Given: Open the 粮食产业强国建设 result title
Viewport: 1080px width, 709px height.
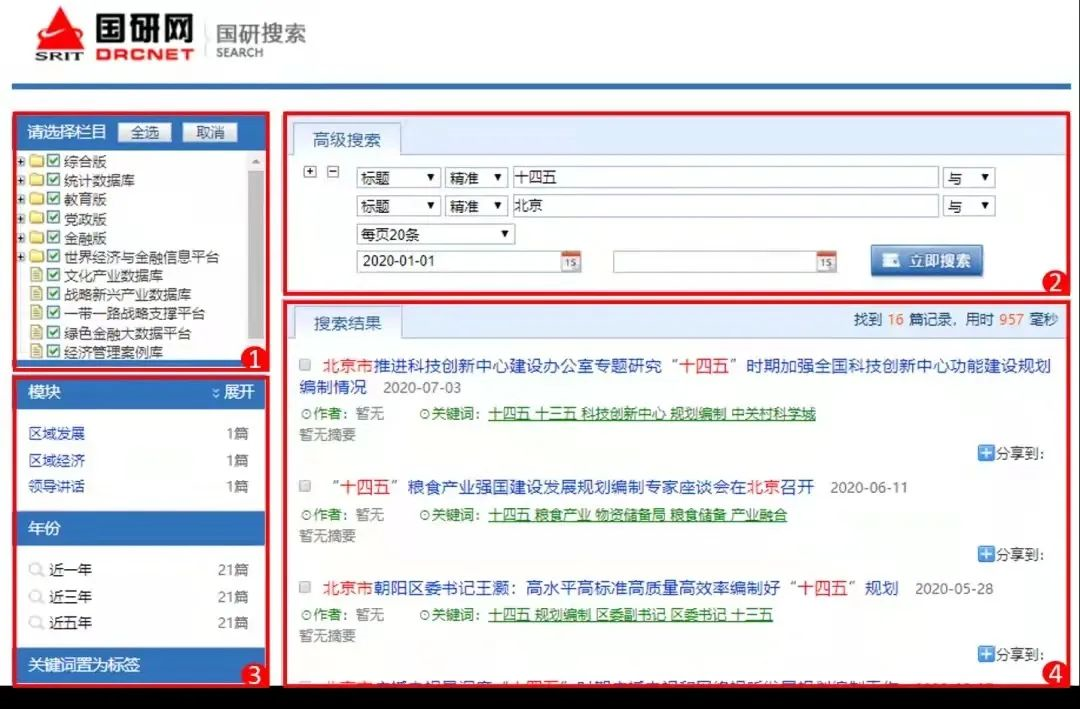Looking at the screenshot, I should coord(572,487).
